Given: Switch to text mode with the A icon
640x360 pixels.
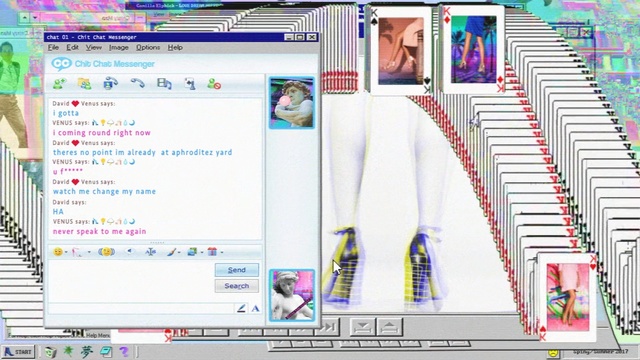Looking at the screenshot, I should [255, 309].
